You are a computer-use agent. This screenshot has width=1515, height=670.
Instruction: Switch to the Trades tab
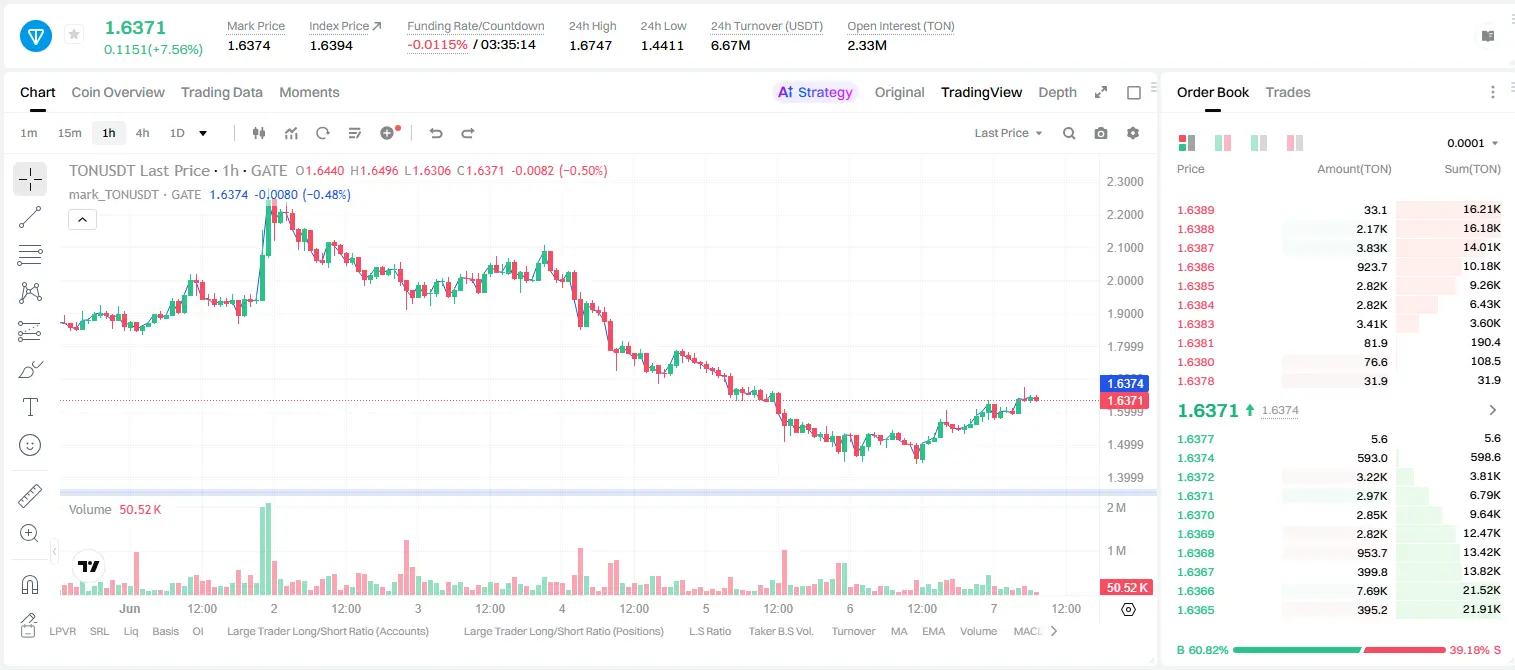point(1287,92)
